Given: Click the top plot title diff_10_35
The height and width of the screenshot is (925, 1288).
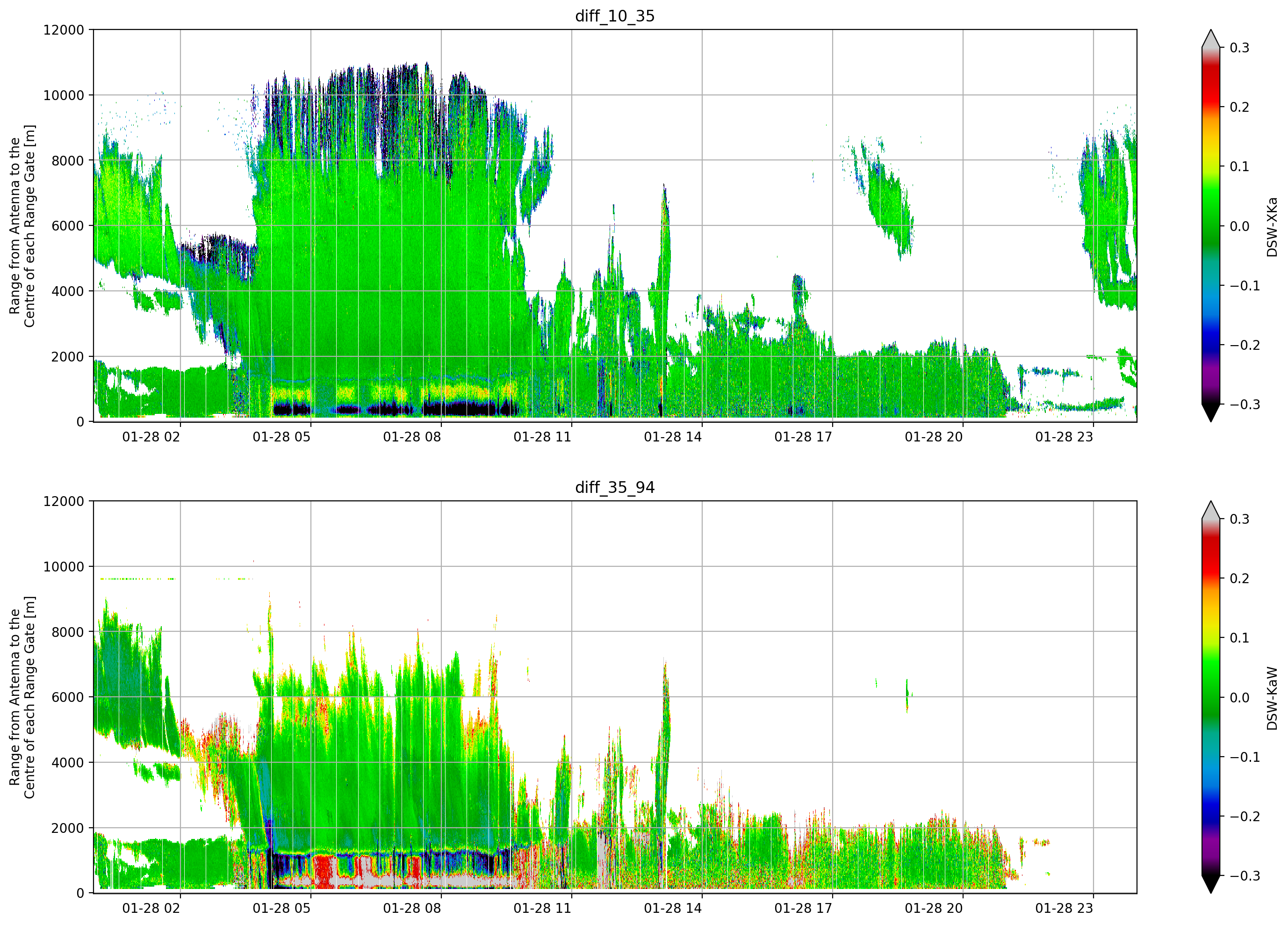Looking at the screenshot, I should click(x=615, y=16).
